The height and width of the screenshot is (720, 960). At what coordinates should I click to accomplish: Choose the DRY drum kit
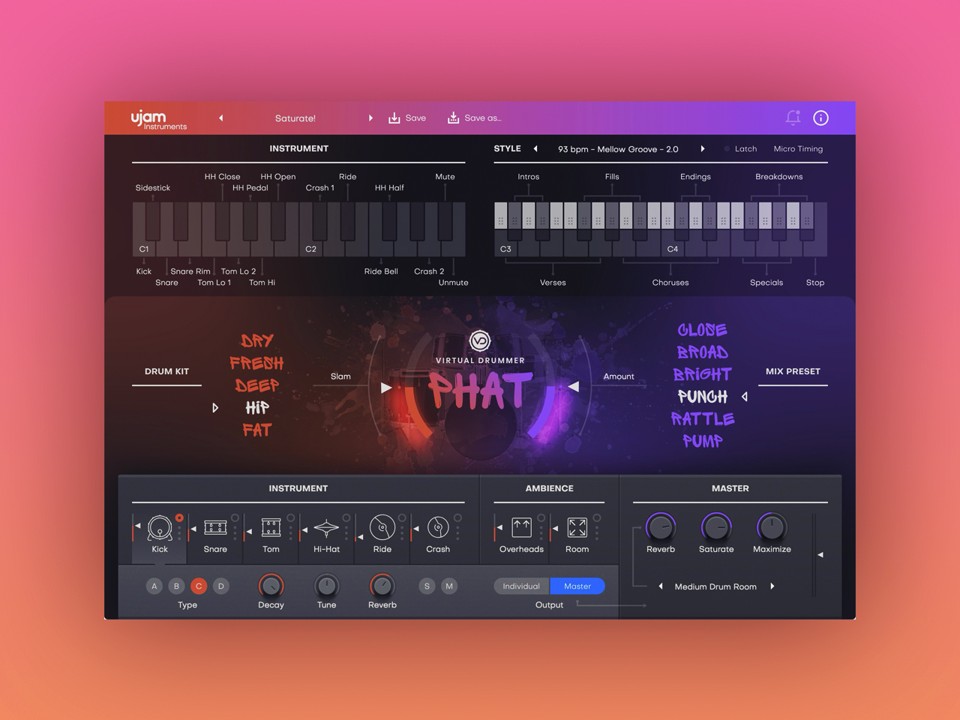click(257, 340)
